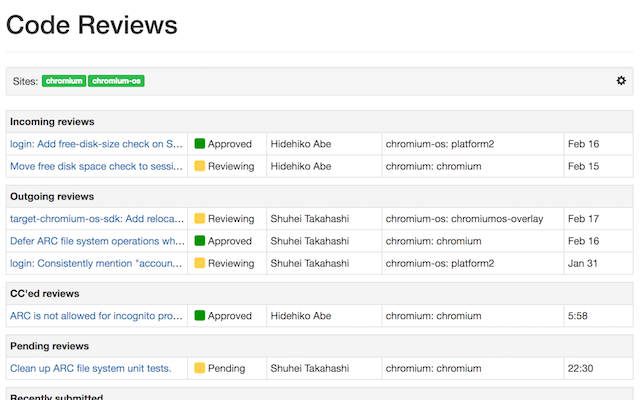Click yellow Pending icon for Clean up ARC
Image resolution: width=640 pixels, height=400 pixels.
tap(200, 368)
